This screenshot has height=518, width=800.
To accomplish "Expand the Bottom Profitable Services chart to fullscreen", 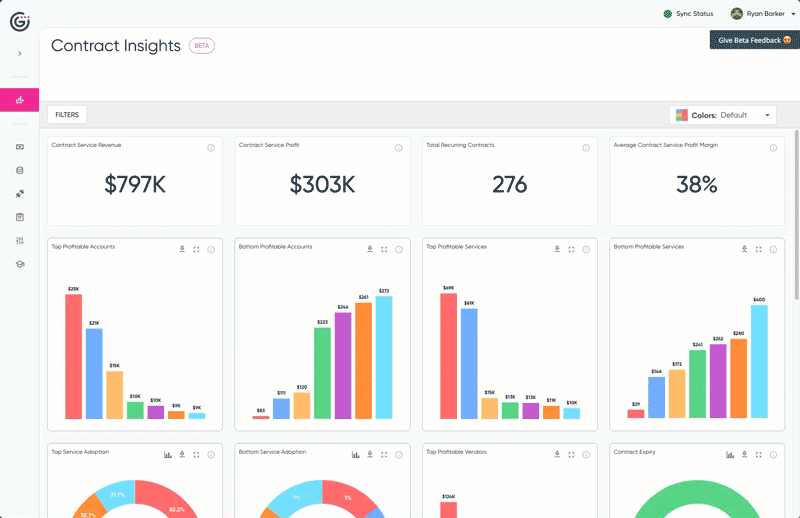I will coord(759,250).
